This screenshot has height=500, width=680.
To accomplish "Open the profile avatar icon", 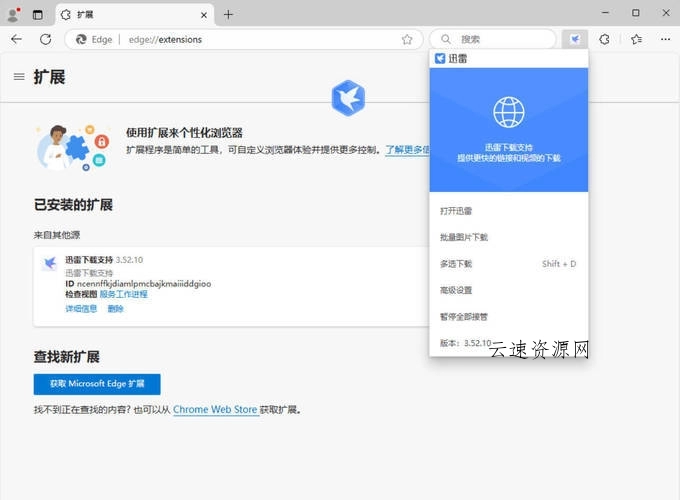I will click(13, 15).
